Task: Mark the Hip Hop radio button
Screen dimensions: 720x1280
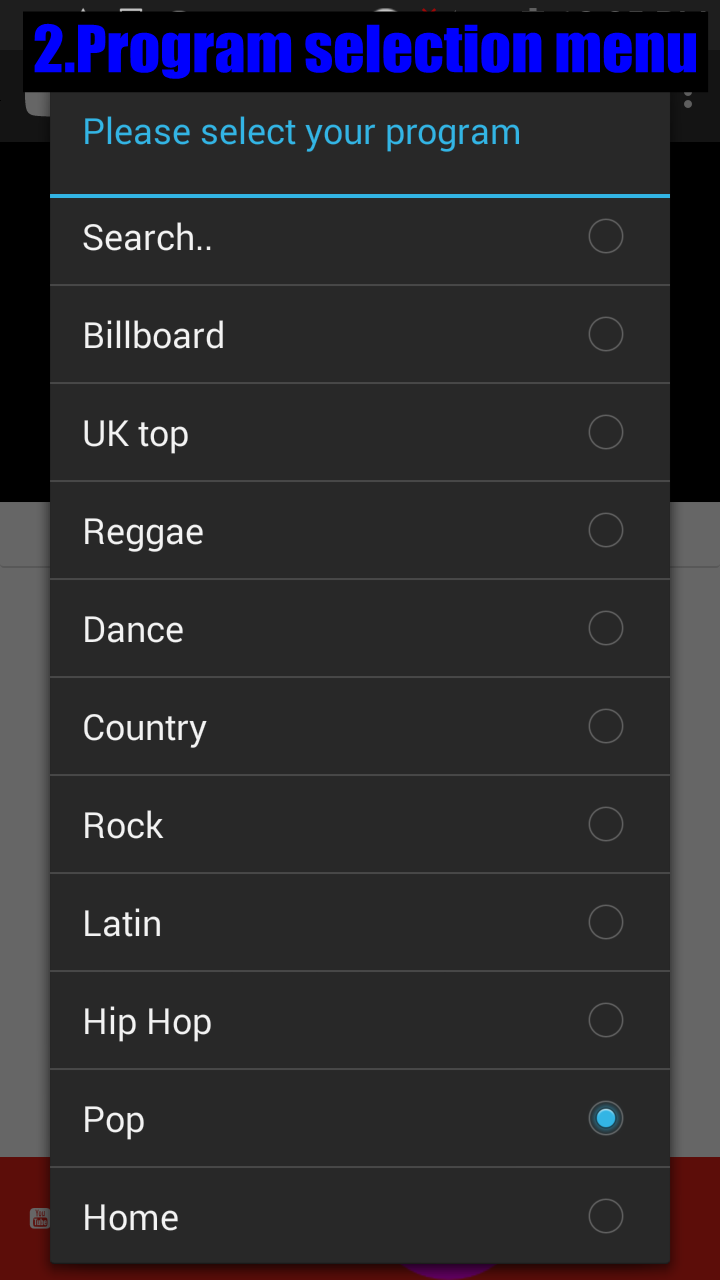Action: coord(605,1021)
